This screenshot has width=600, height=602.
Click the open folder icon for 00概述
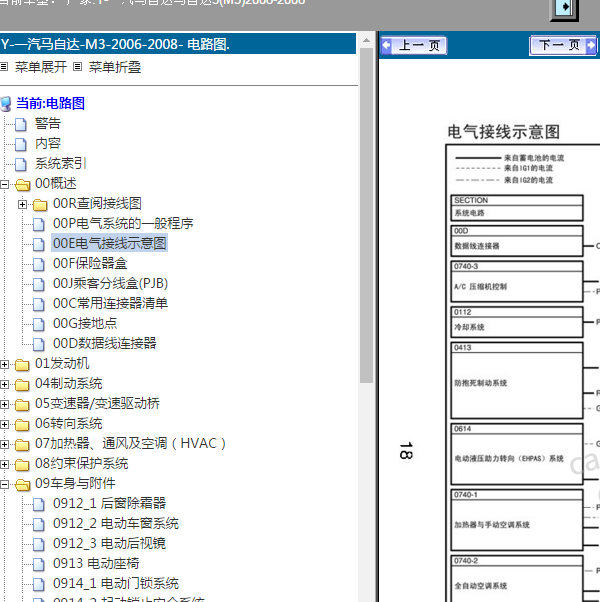pos(23,185)
